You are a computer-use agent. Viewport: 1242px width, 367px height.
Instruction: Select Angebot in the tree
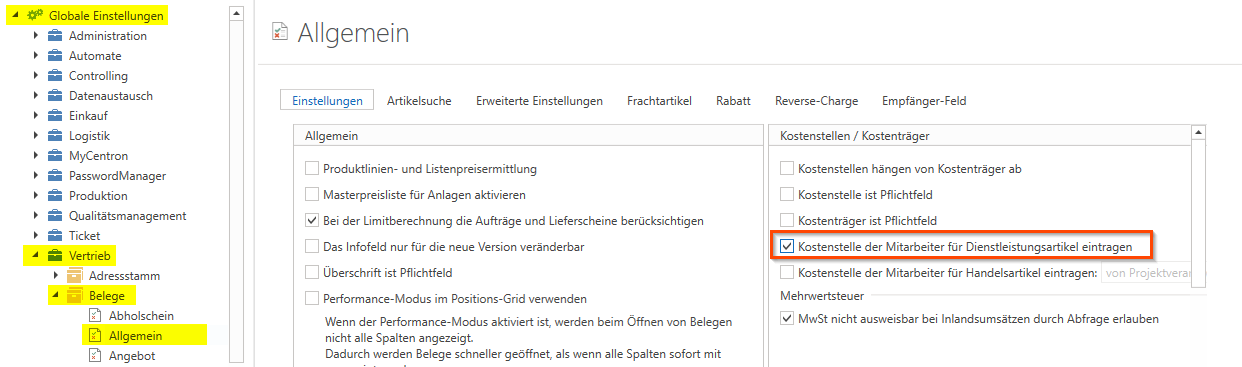(x=132, y=356)
